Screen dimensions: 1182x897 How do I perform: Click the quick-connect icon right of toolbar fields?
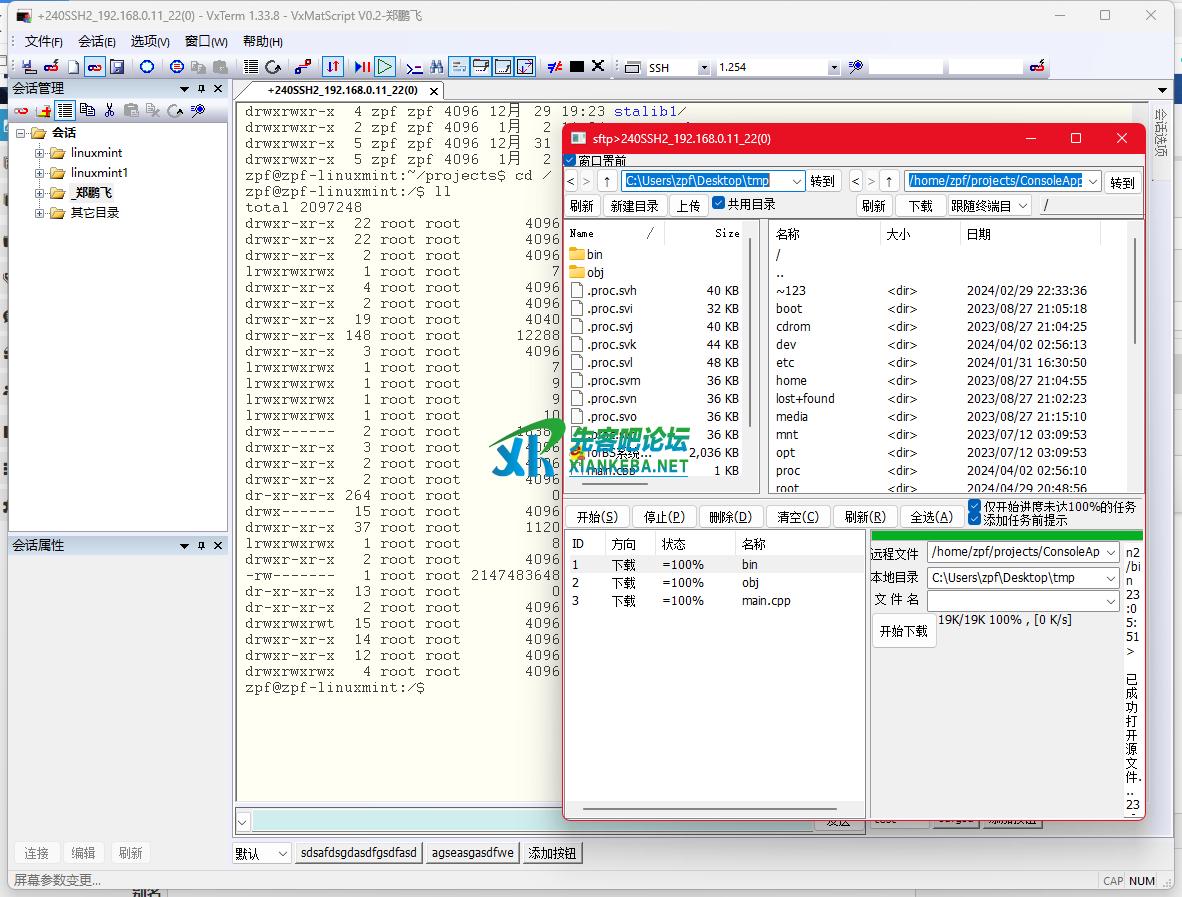pos(1037,67)
